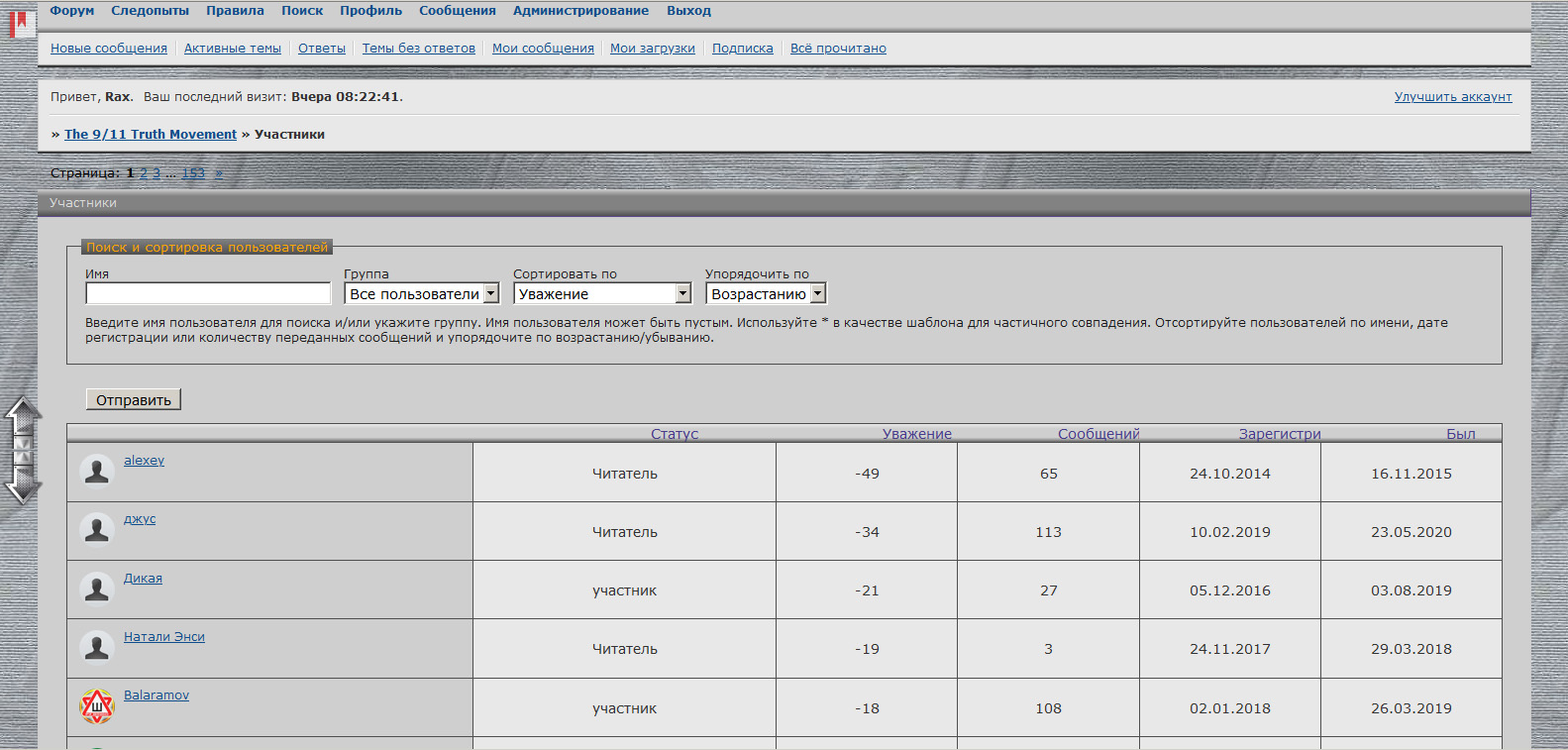
Task: Open джус's user profile link
Action: click(140, 519)
